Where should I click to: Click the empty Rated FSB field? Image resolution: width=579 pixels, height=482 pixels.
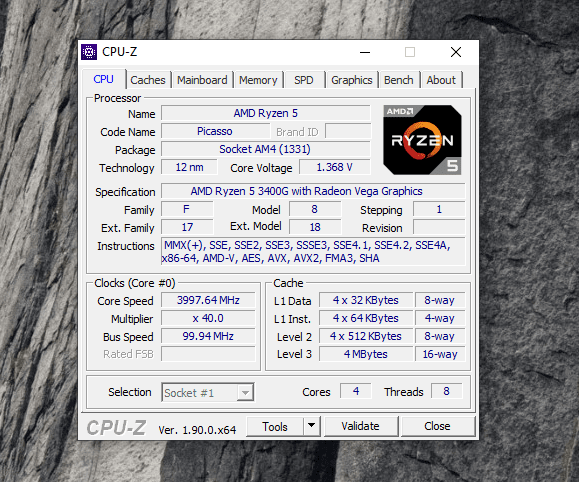(x=208, y=354)
